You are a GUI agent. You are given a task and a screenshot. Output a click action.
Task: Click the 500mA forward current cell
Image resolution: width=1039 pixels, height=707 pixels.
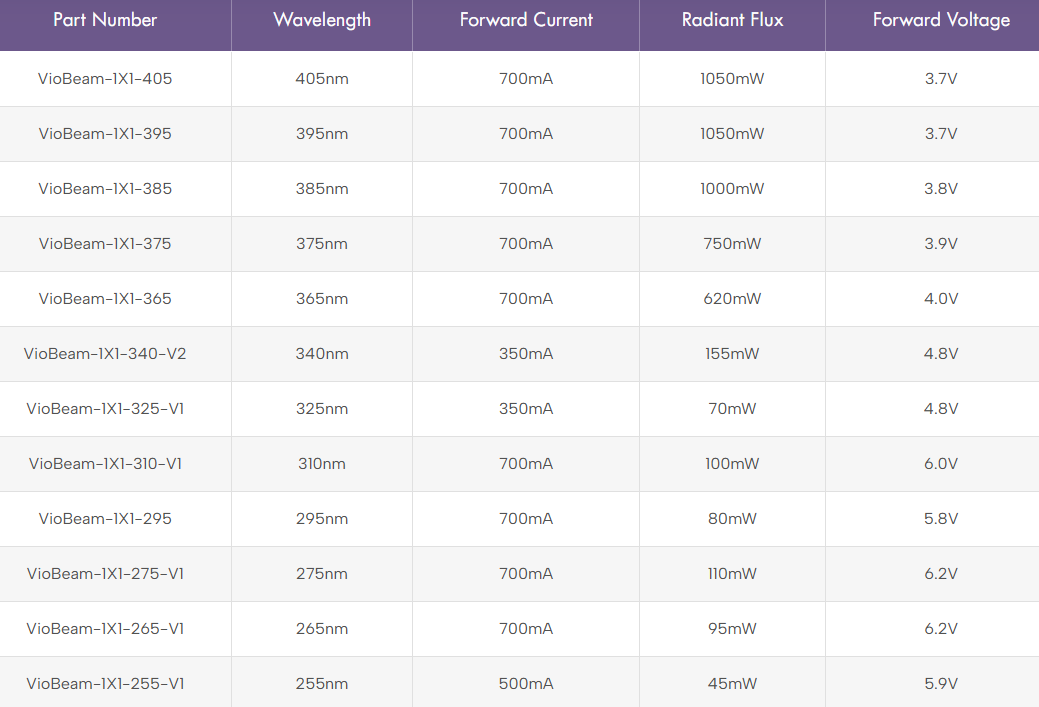coord(526,684)
